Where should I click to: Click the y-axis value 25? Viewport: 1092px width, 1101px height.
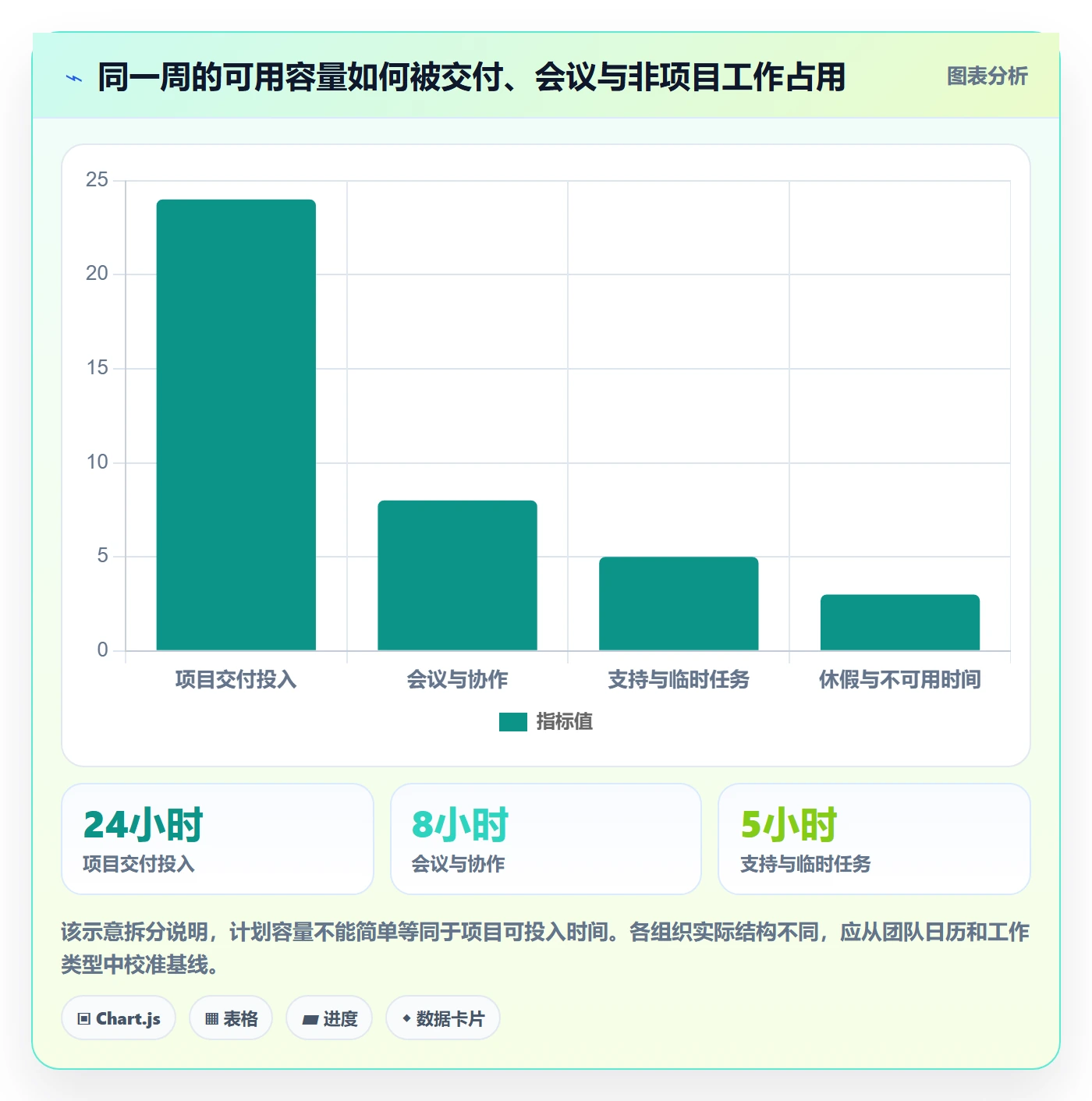coord(97,180)
